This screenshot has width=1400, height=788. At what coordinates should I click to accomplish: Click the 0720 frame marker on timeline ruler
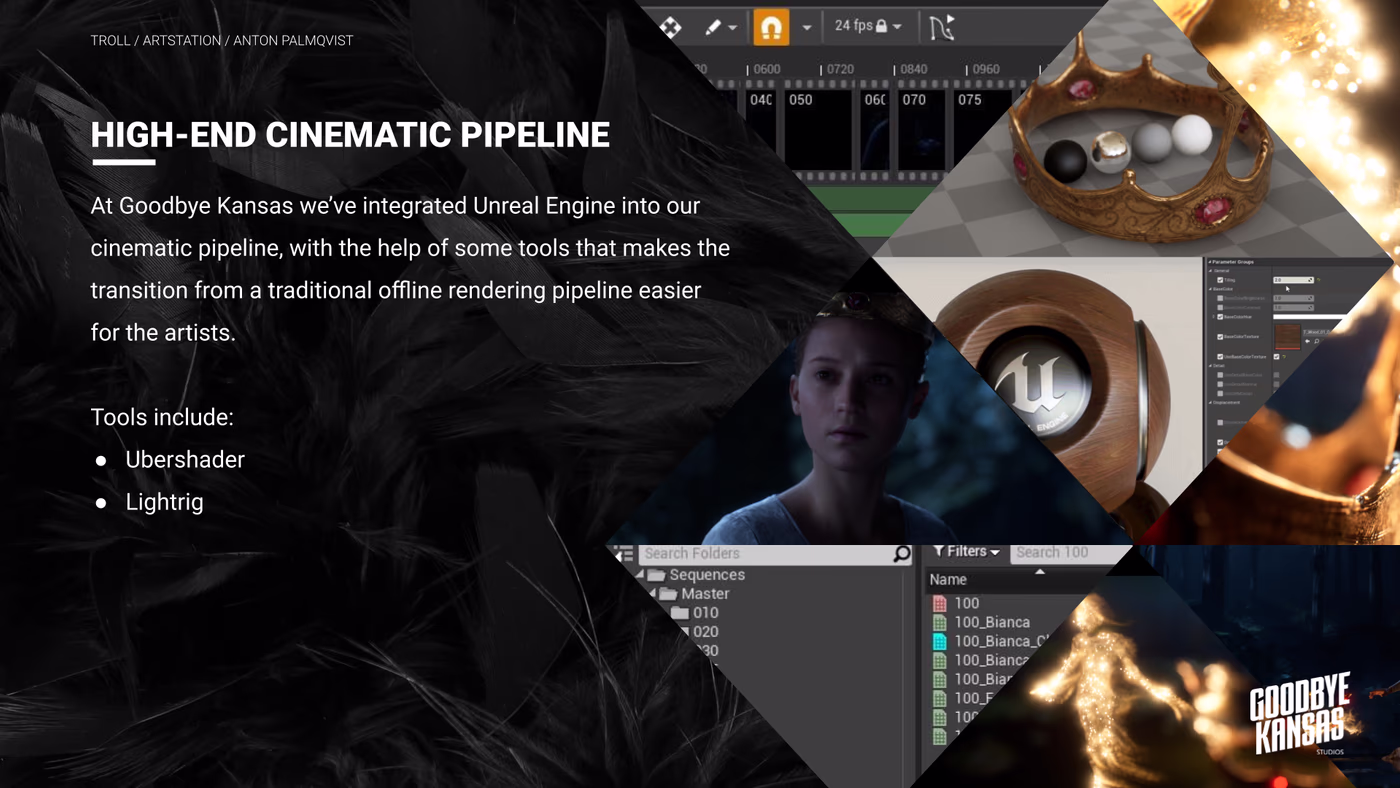click(838, 69)
